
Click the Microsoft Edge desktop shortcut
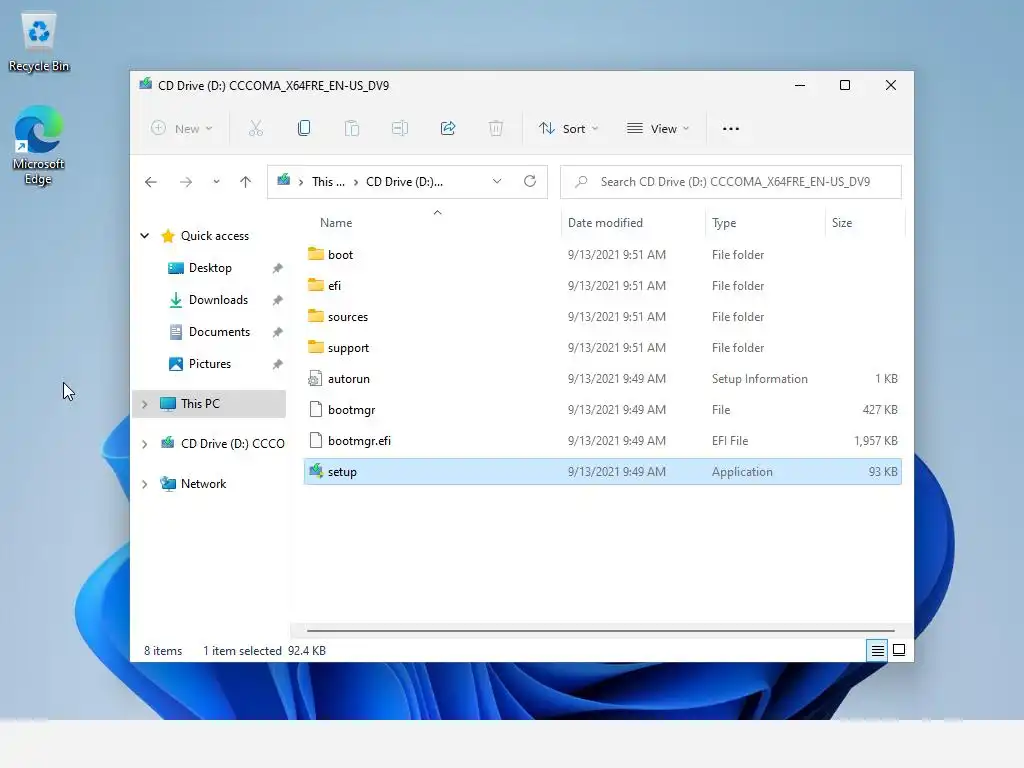[39, 145]
